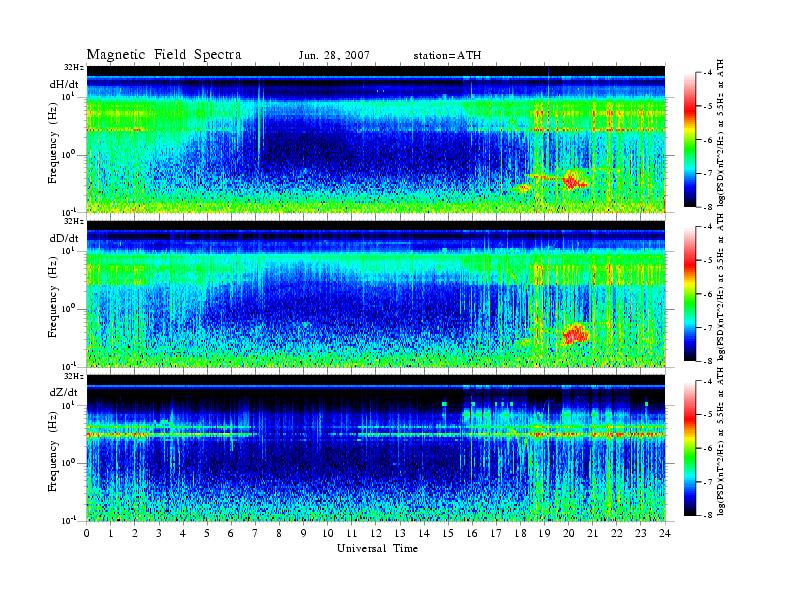792x612 pixels.
Task: Click the "32Hz" label above the dH/dt panel
Action: tap(74, 68)
